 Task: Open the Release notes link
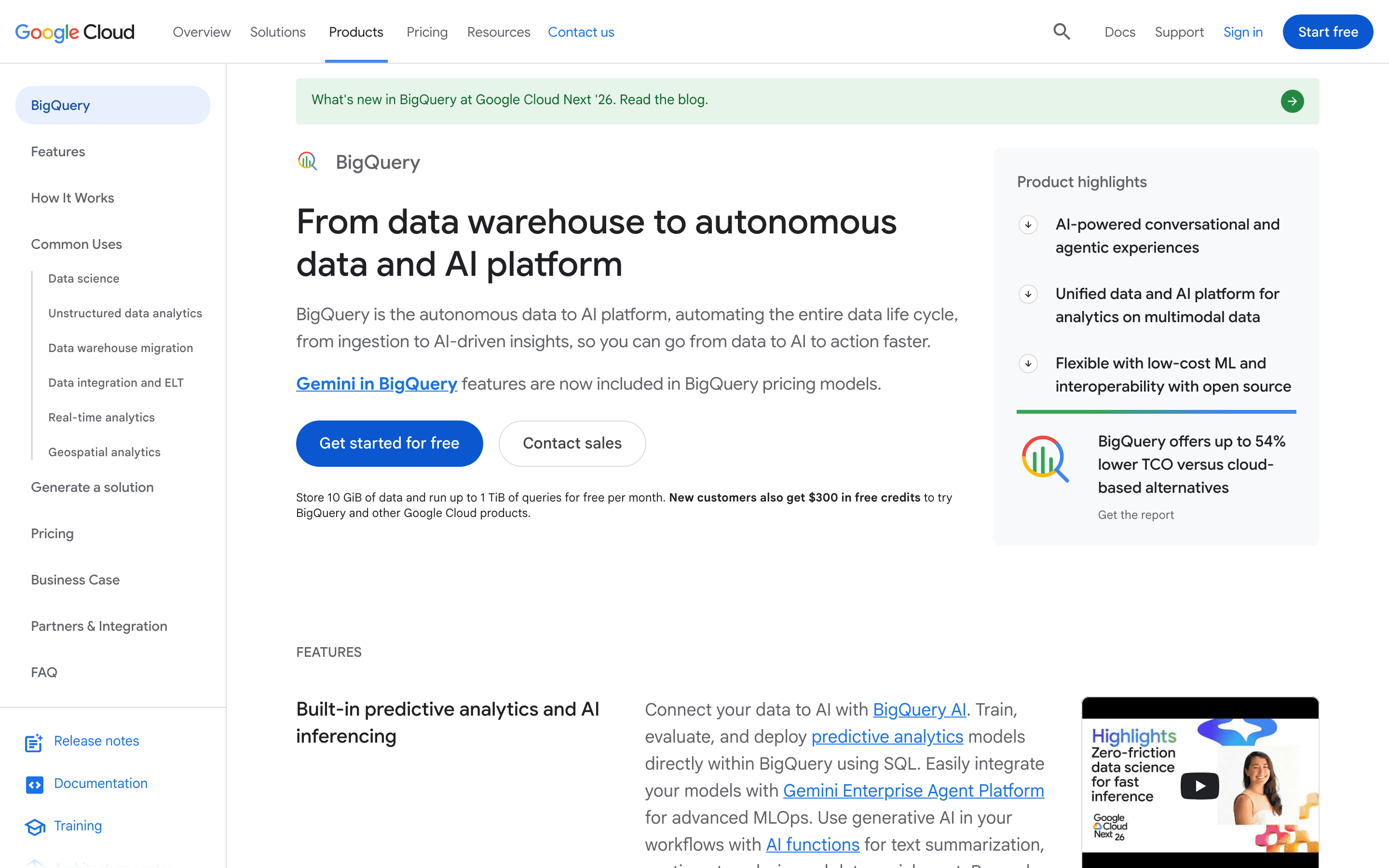pos(96,741)
